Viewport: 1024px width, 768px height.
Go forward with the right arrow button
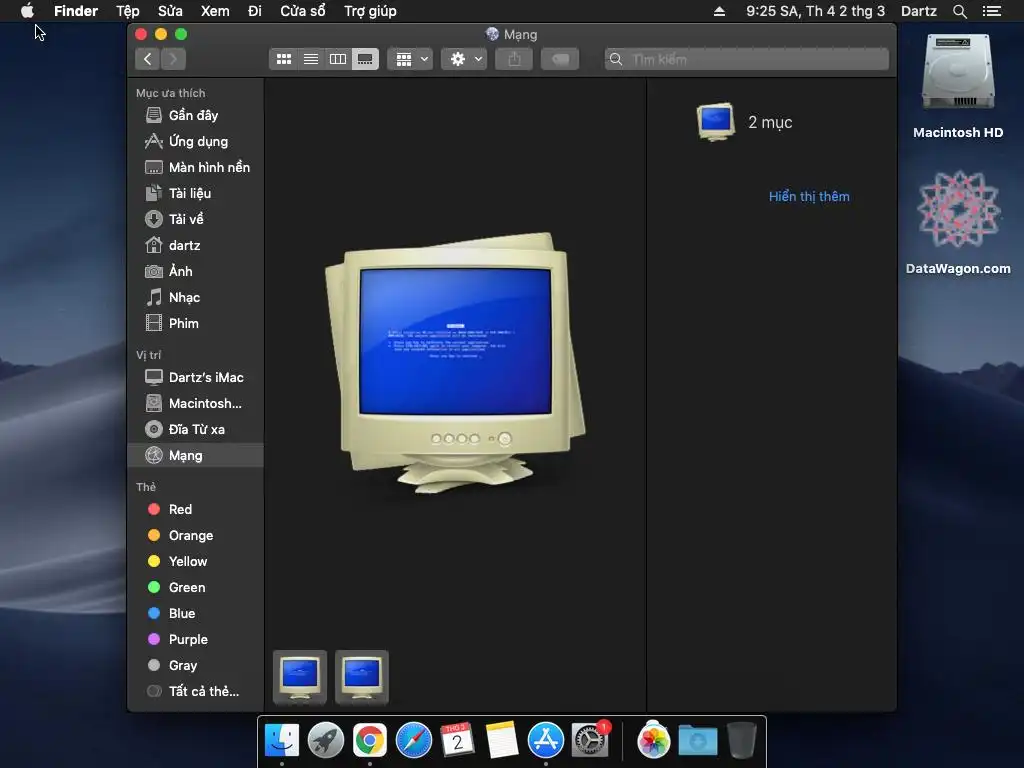coord(173,59)
